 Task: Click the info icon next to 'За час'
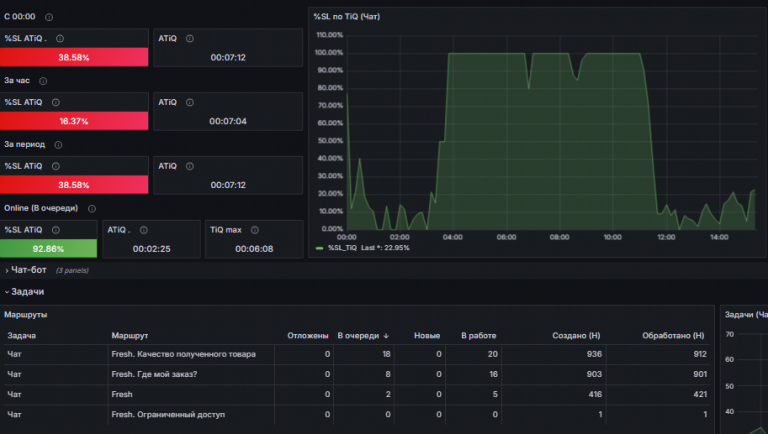(43, 81)
